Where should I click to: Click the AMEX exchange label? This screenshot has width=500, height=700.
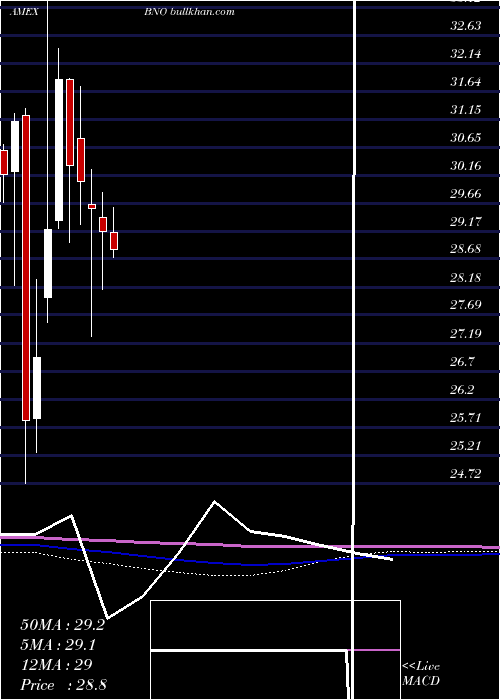[x=27, y=12]
